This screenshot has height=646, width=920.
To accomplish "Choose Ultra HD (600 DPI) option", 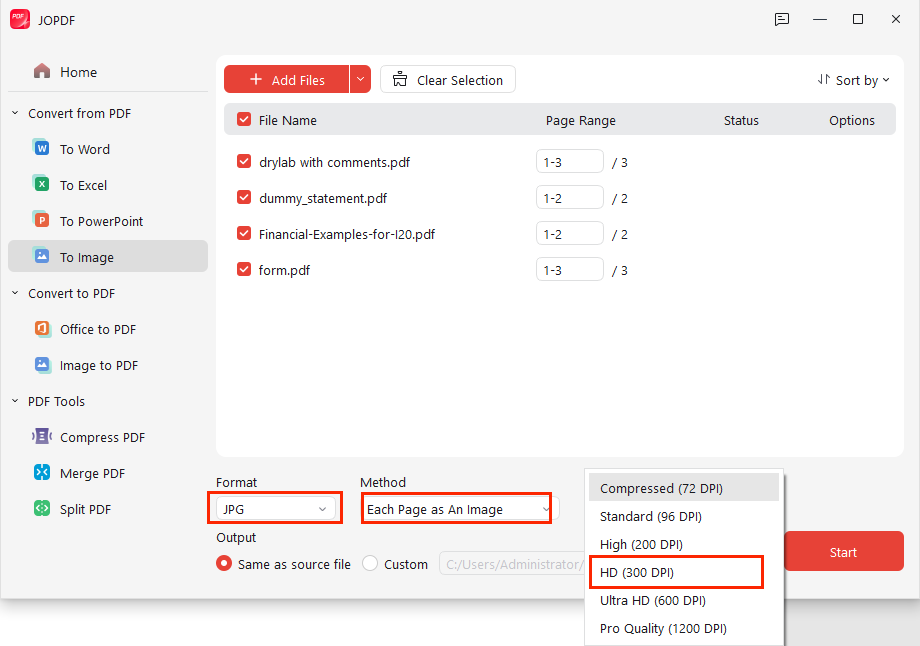I will coord(684,600).
